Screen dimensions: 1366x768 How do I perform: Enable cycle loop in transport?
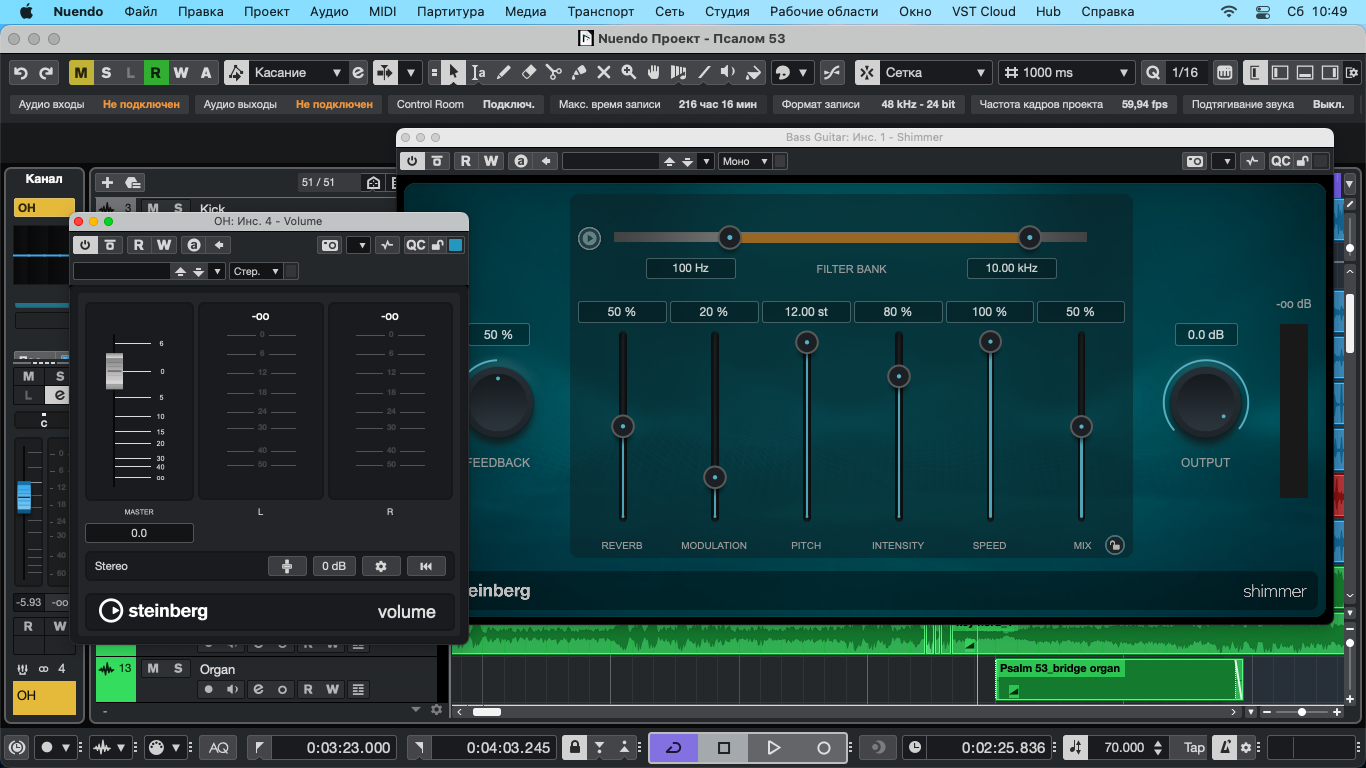673,747
